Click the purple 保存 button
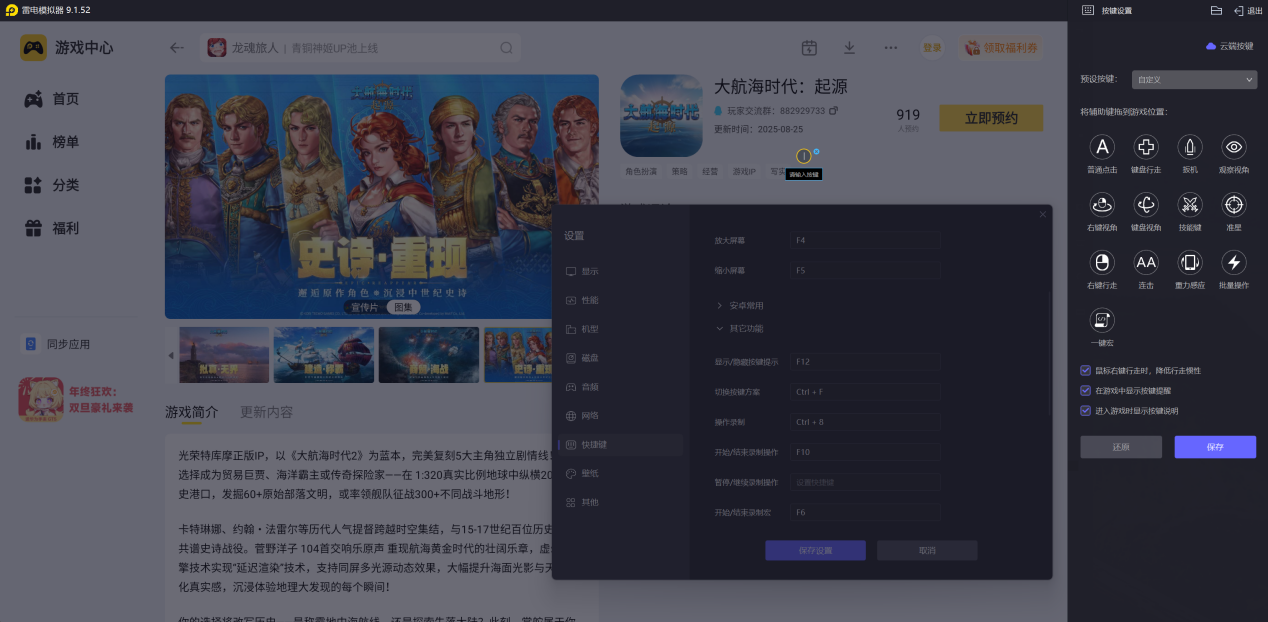1268x622 pixels. (x=1215, y=447)
